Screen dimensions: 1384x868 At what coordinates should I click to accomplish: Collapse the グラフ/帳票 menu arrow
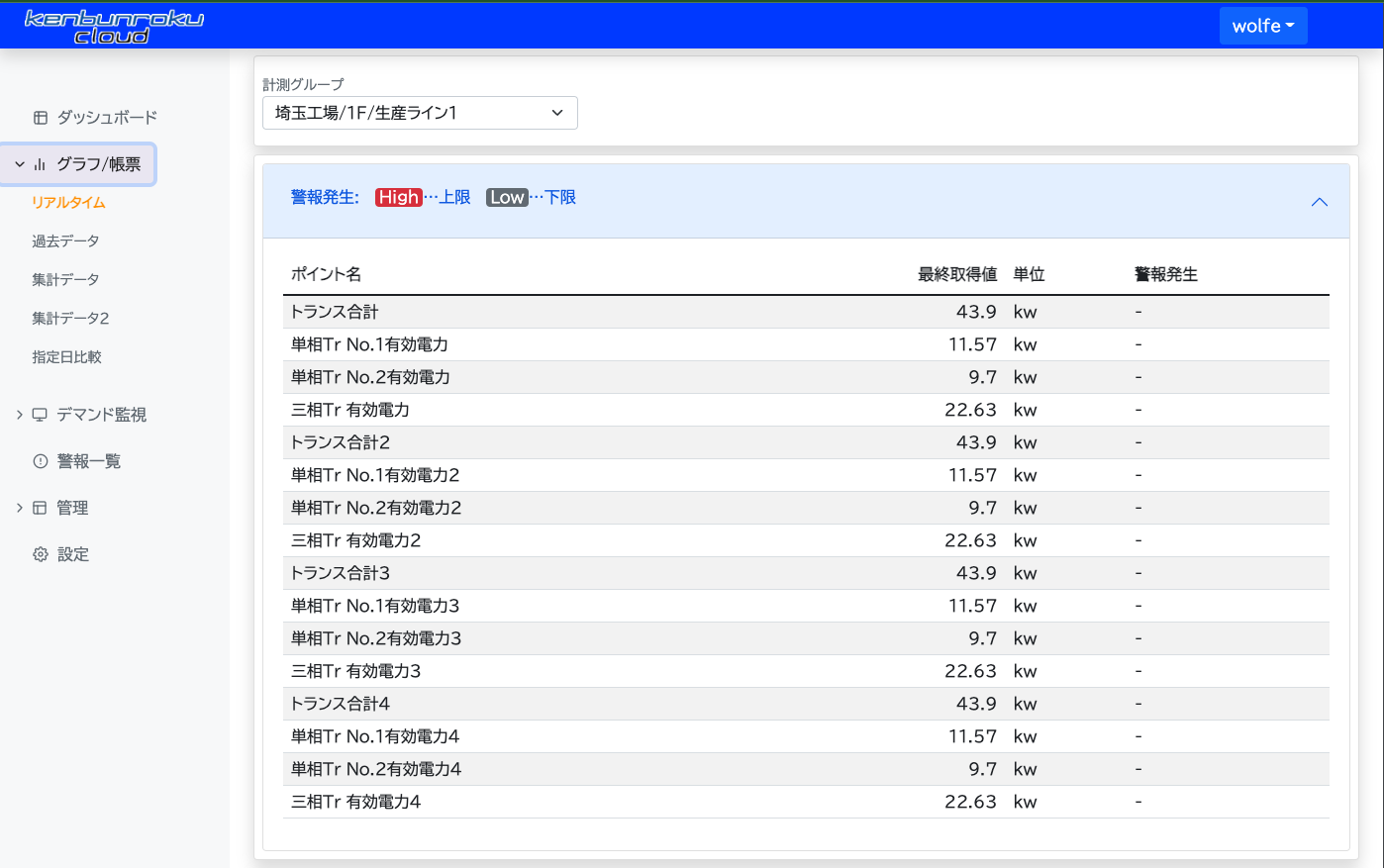tap(19, 164)
